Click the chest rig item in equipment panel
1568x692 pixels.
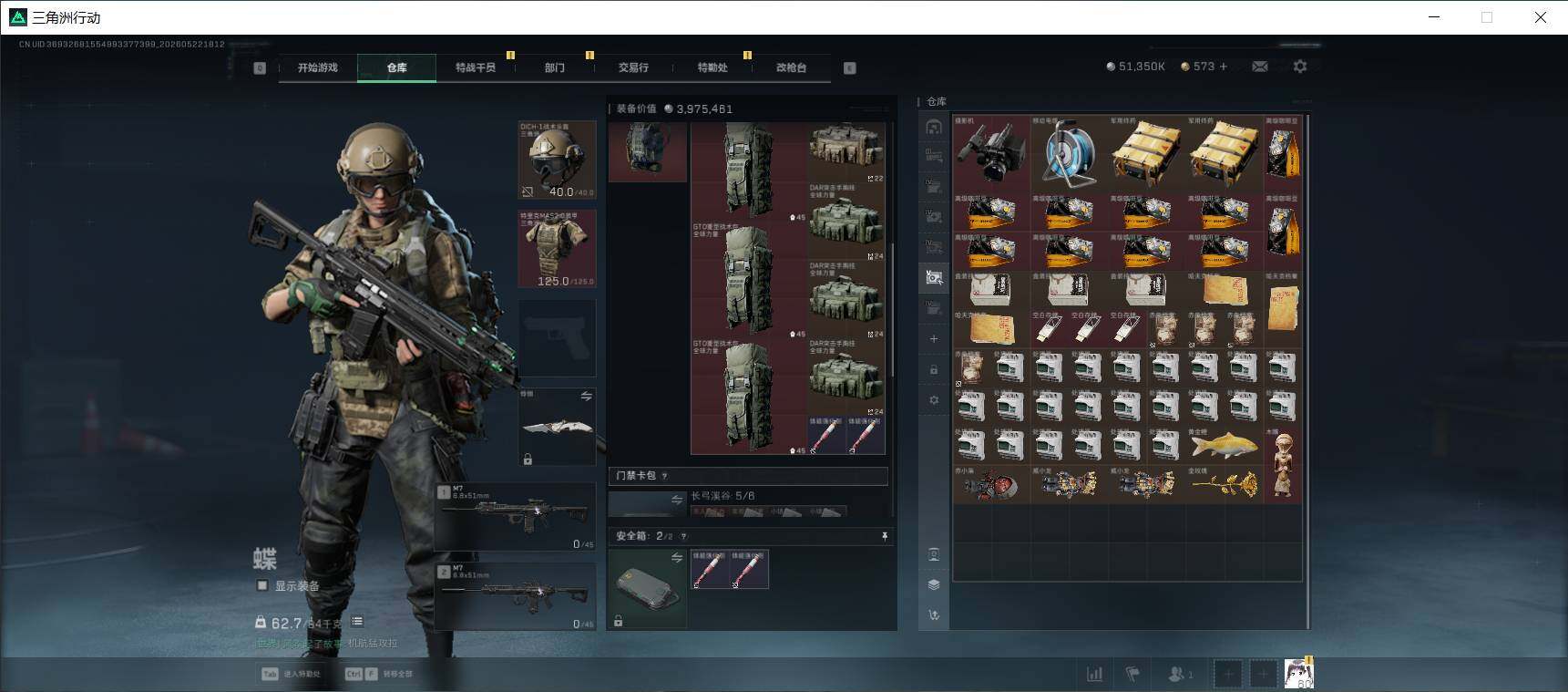click(648, 151)
